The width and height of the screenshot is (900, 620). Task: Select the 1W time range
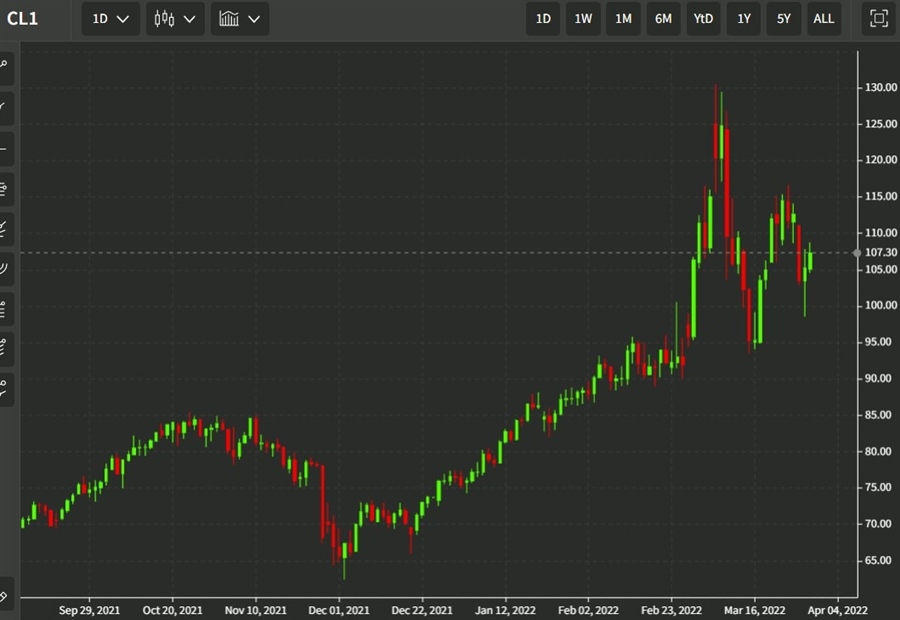(x=583, y=19)
